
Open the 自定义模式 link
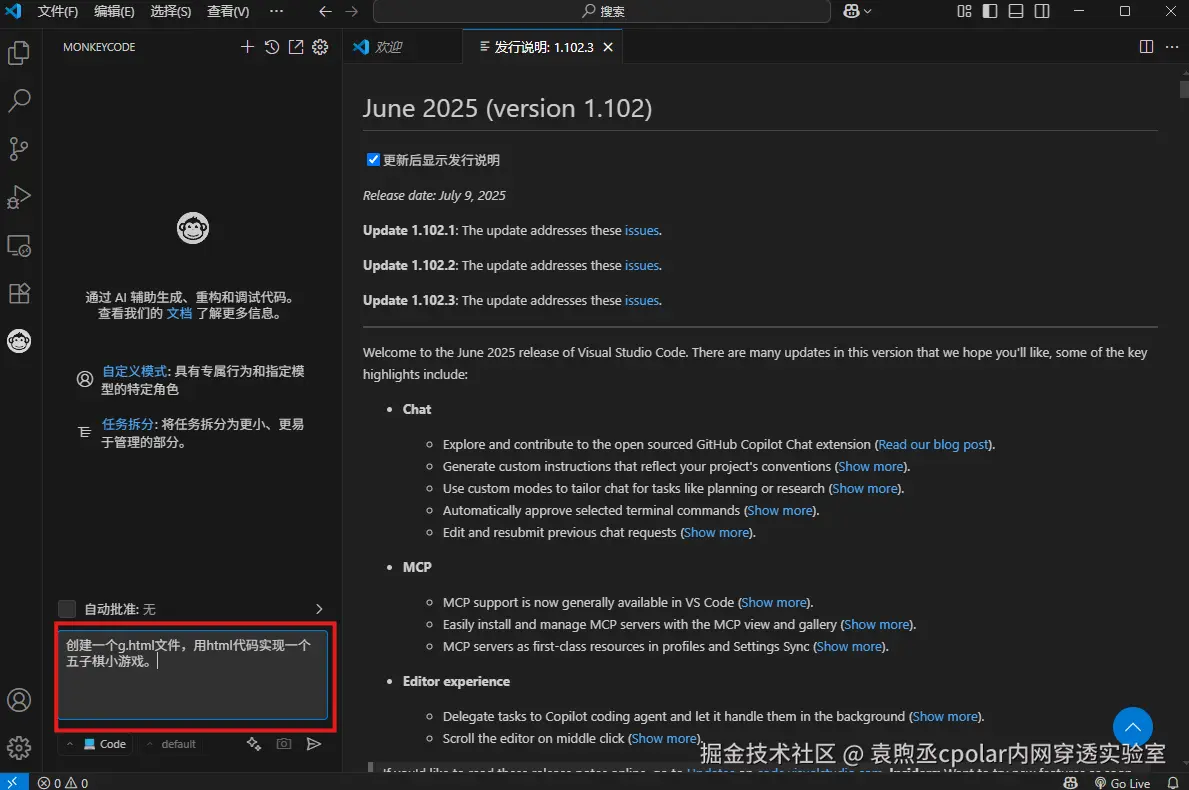134,371
